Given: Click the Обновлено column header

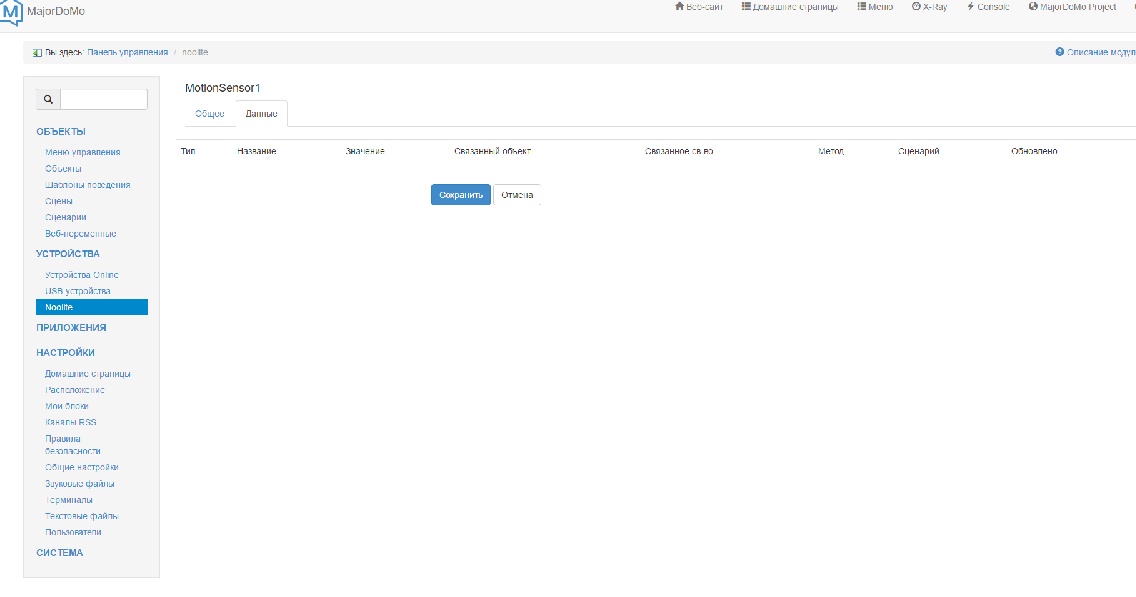Looking at the screenshot, I should pos(1035,151).
